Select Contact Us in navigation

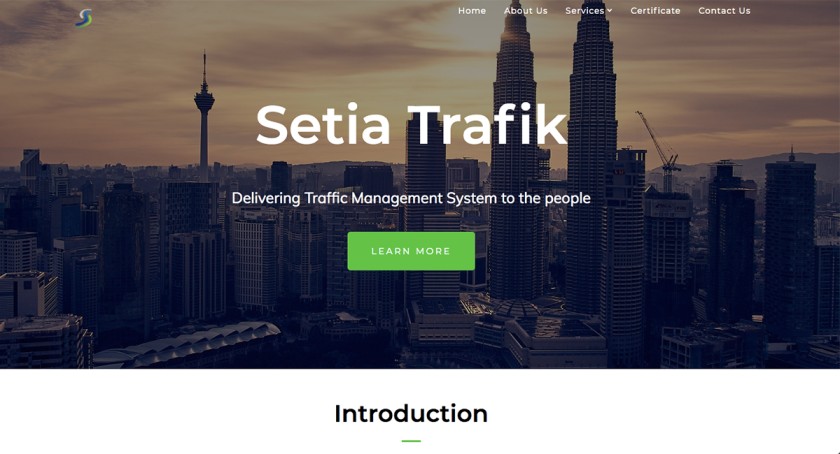724,11
